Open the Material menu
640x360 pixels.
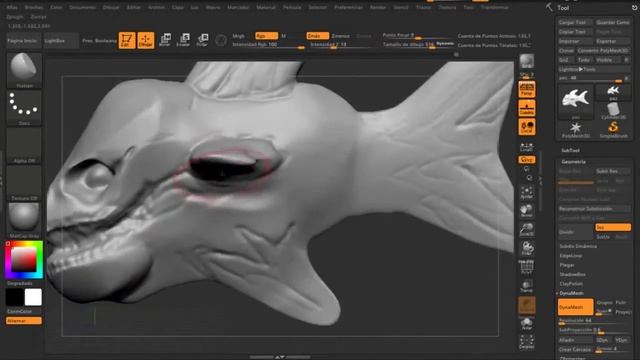click(x=266, y=7)
